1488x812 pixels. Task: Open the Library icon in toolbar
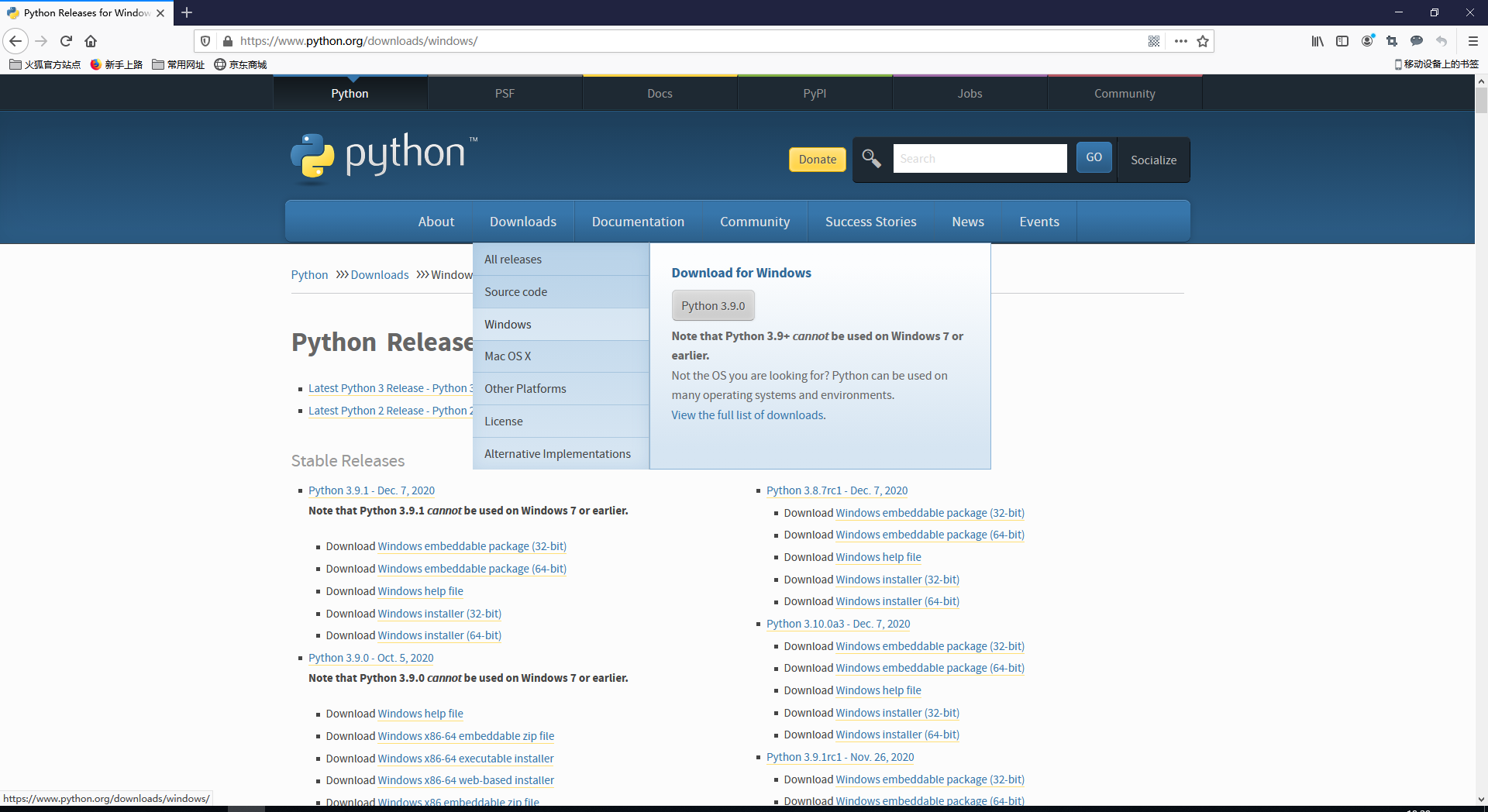tap(1317, 41)
